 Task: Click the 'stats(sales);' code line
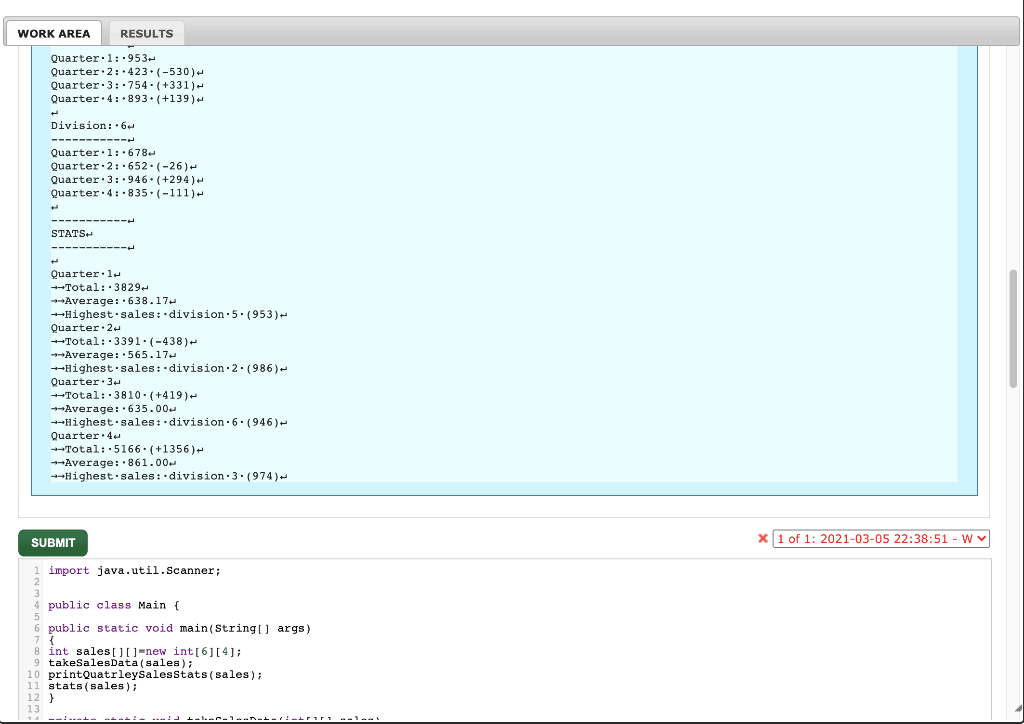(93, 686)
